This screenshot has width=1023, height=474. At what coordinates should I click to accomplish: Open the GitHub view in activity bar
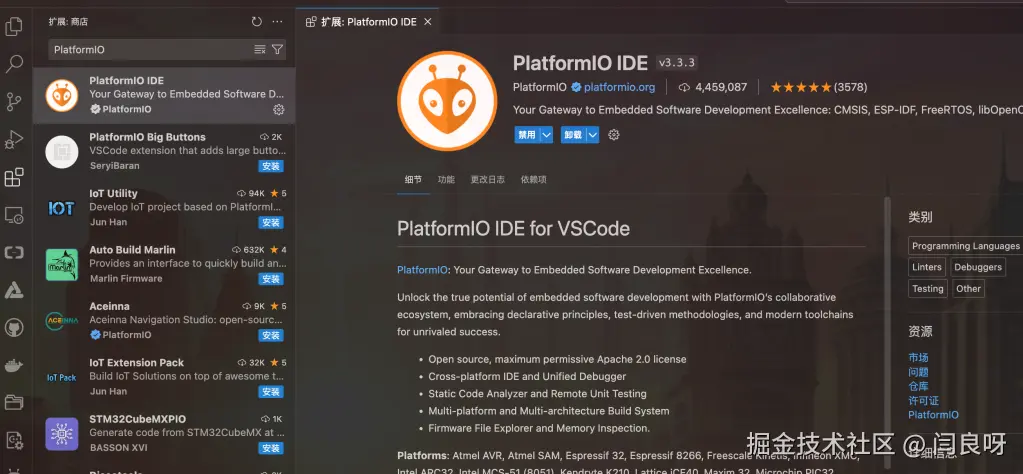click(14, 327)
